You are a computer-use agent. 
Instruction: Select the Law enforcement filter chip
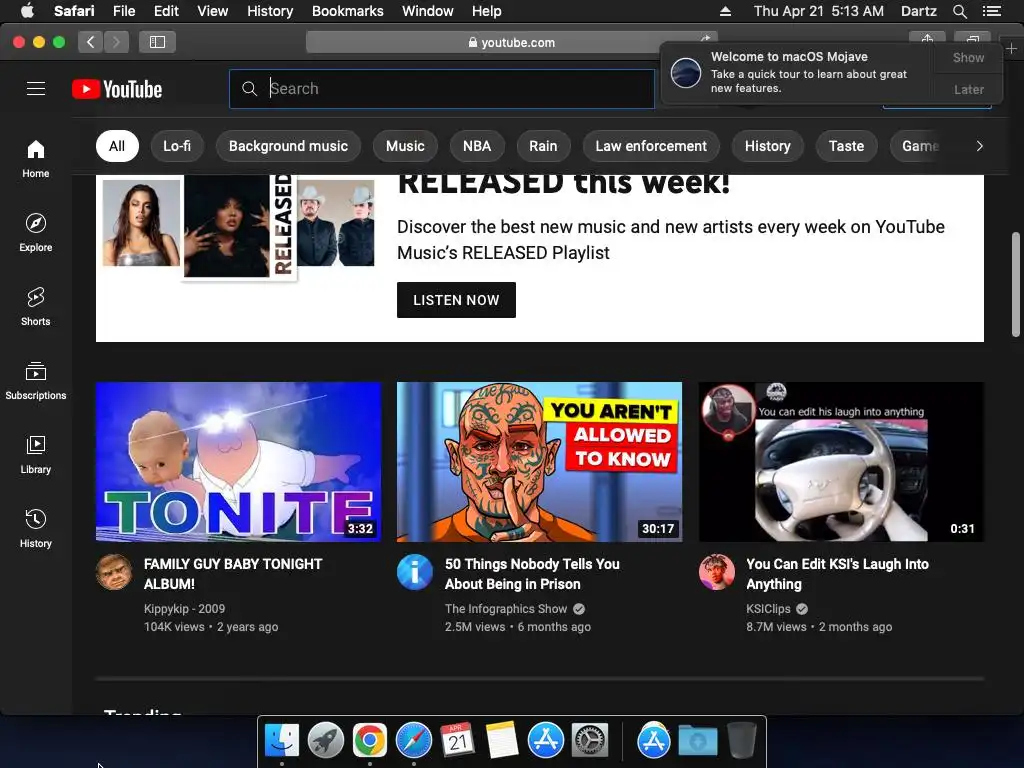click(650, 146)
